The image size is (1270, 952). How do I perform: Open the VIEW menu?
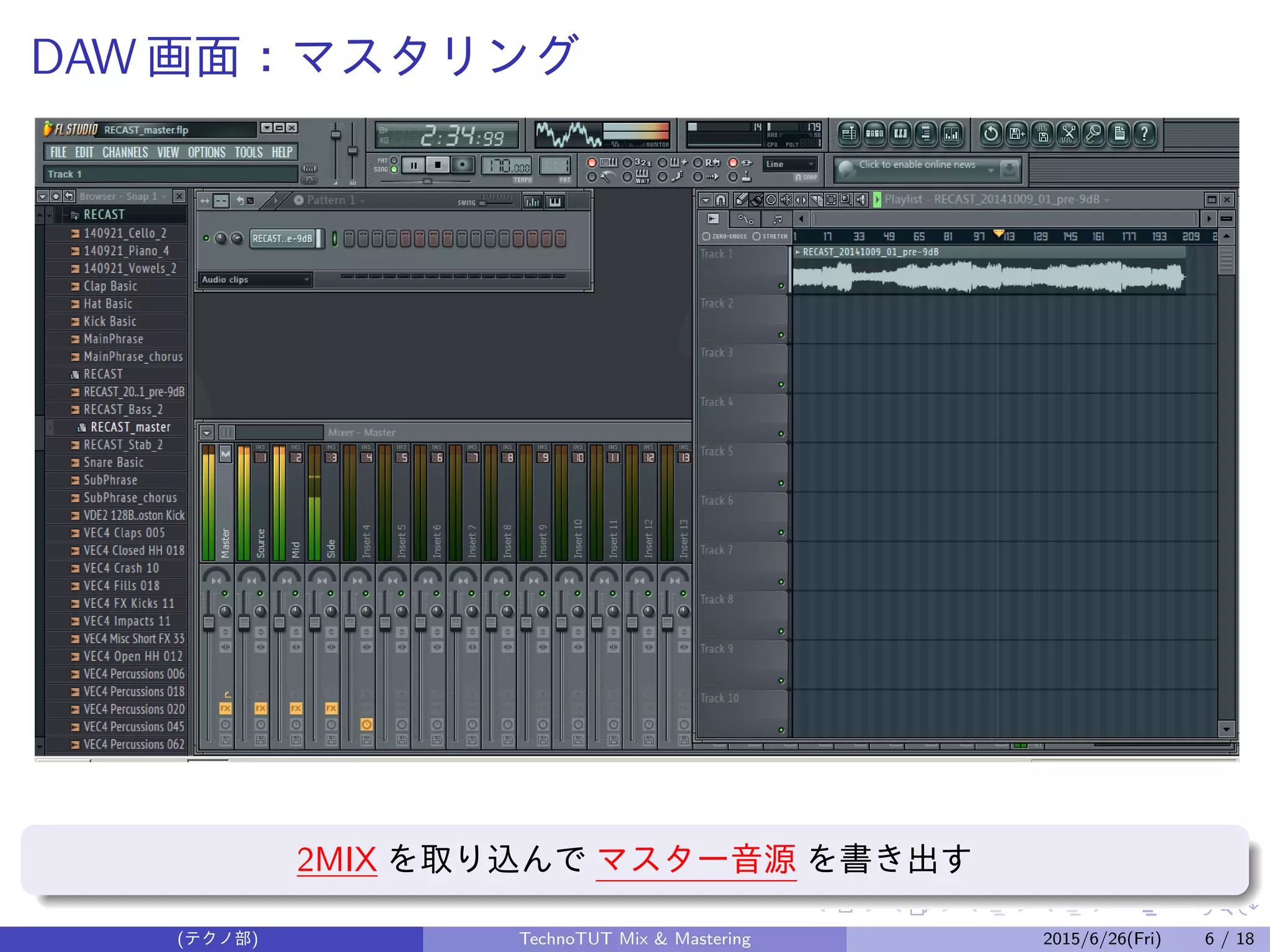coord(167,152)
